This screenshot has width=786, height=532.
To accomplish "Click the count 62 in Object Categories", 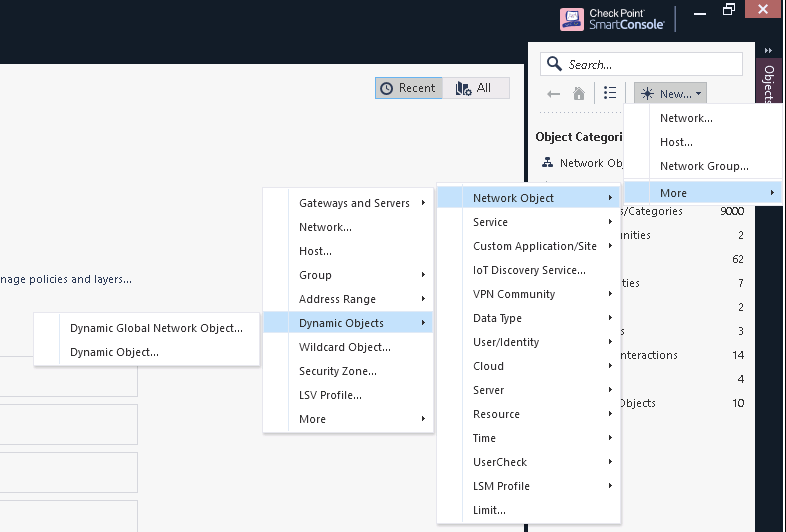I will coord(738,259).
